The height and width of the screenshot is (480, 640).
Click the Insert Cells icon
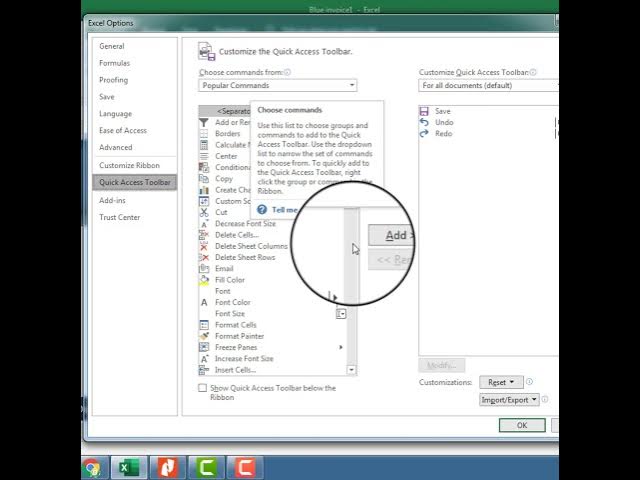pyautogui.click(x=204, y=370)
